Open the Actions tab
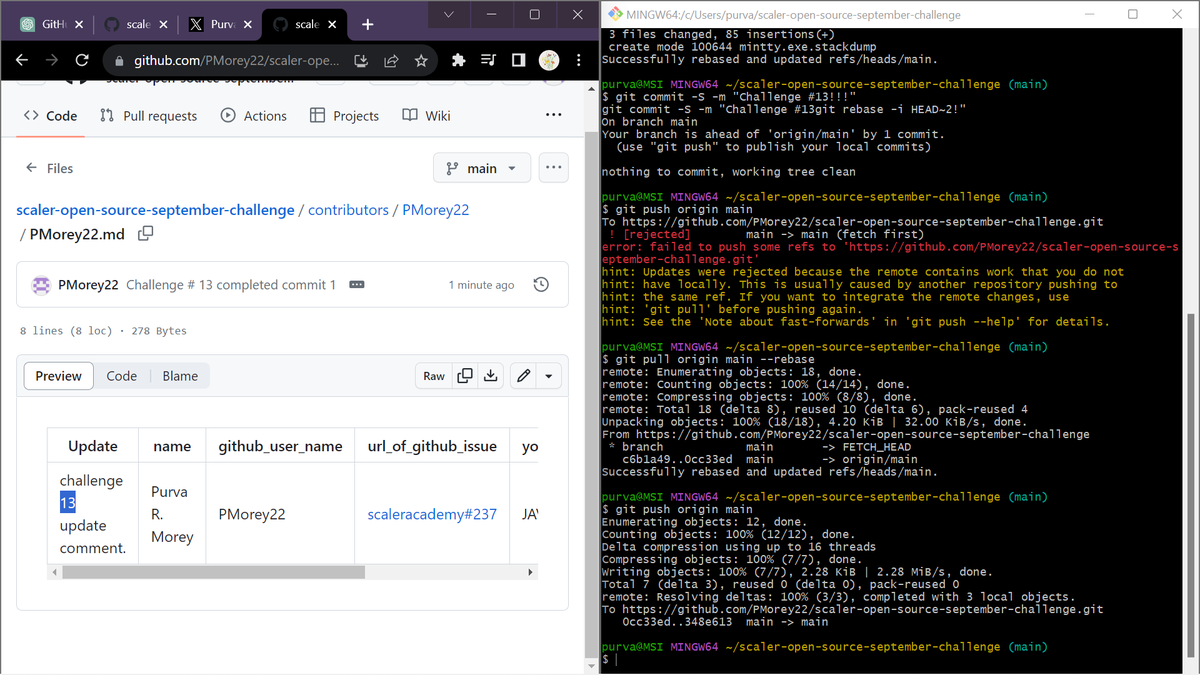 click(253, 116)
